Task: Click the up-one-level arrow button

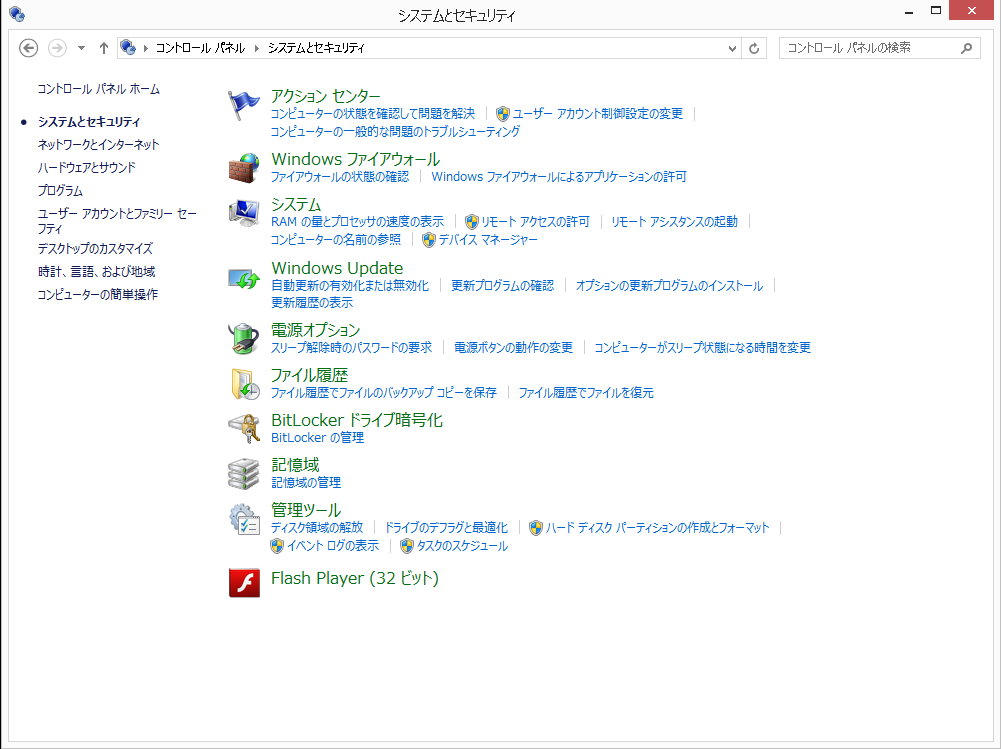Action: click(x=104, y=48)
